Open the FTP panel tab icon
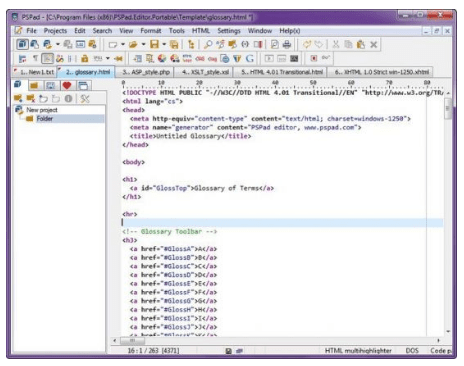Screen dimensions: 464x366 pos(50,86)
